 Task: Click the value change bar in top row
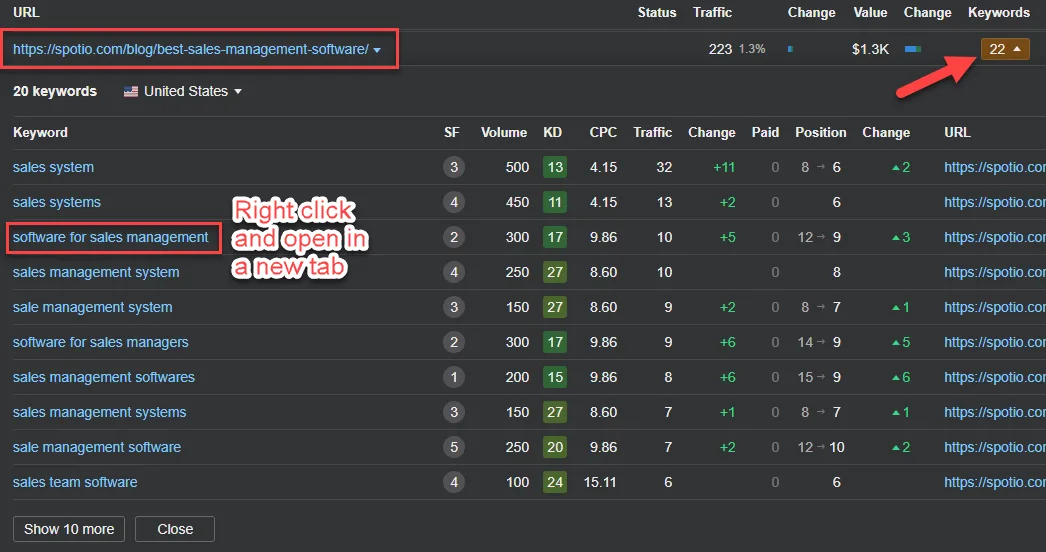point(913,49)
